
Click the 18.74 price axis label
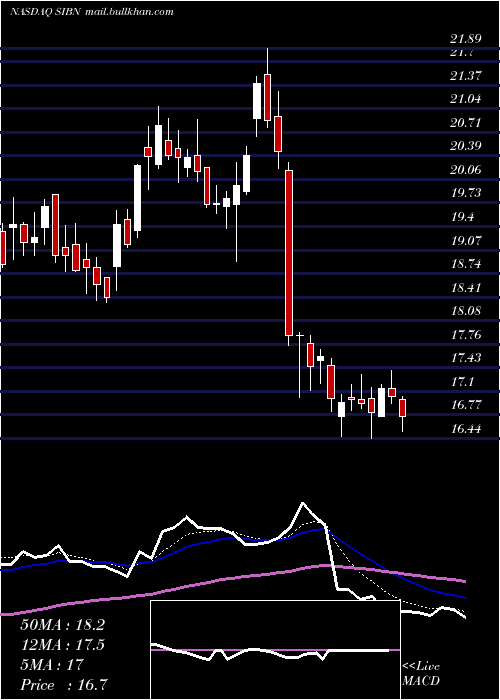(x=466, y=263)
